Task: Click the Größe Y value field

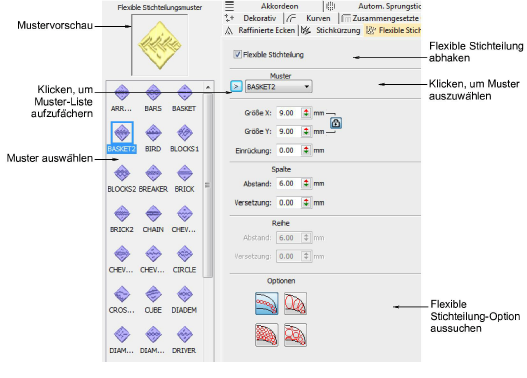Action: click(289, 131)
